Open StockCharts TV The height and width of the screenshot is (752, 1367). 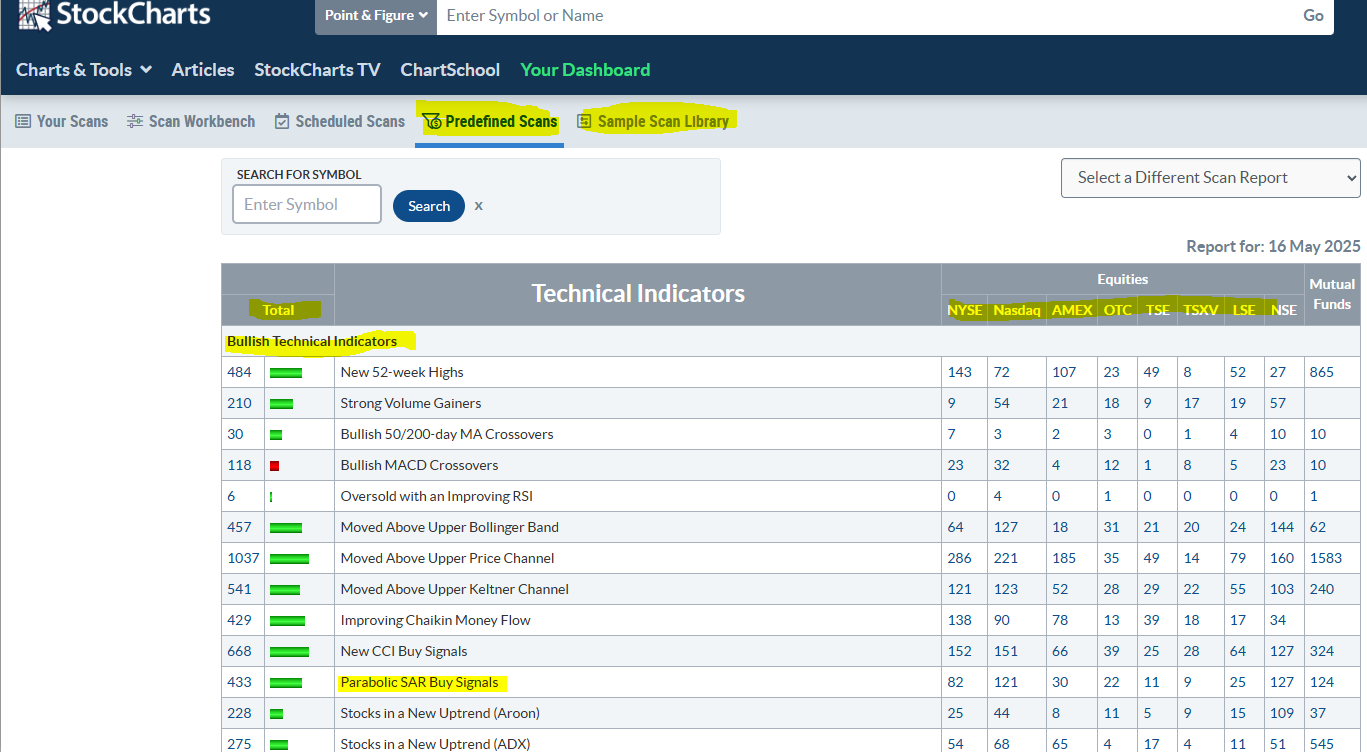[x=317, y=70]
